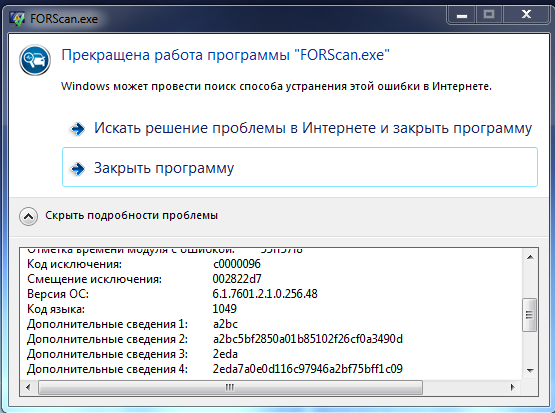Click the 'Код исключения:' label

(x=74, y=264)
